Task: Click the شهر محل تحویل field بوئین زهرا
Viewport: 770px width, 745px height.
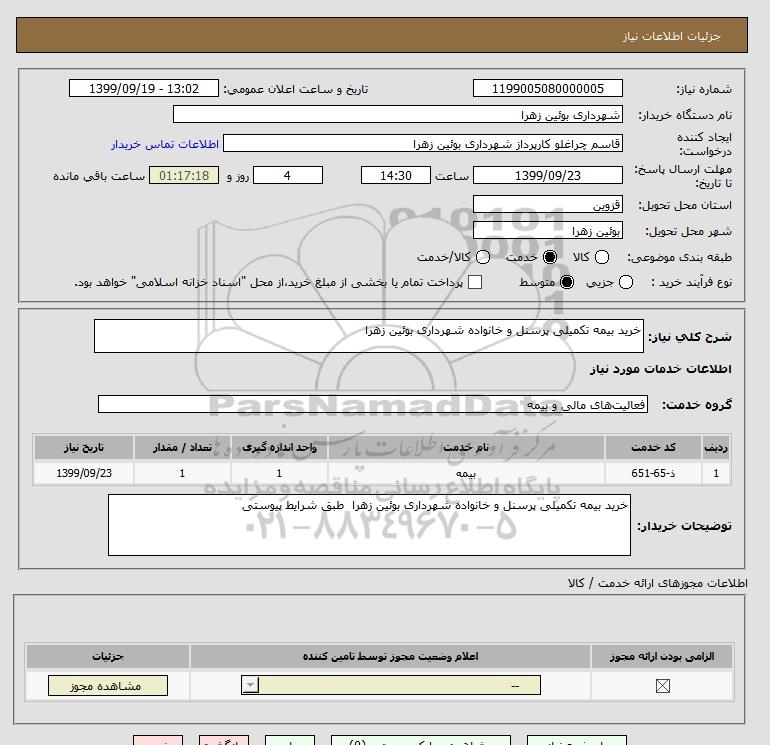Action: tap(548, 230)
